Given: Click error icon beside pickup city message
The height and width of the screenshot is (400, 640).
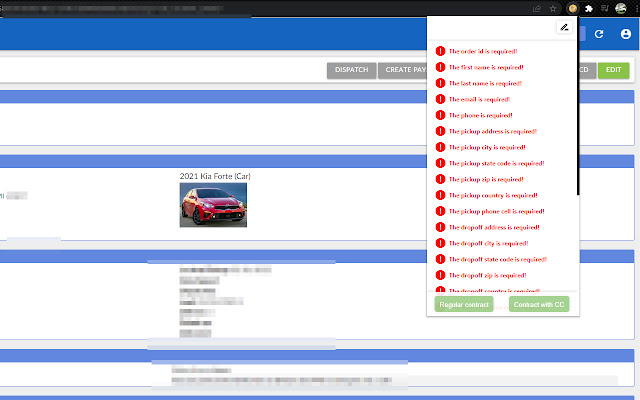Looking at the screenshot, I should click(440, 147).
